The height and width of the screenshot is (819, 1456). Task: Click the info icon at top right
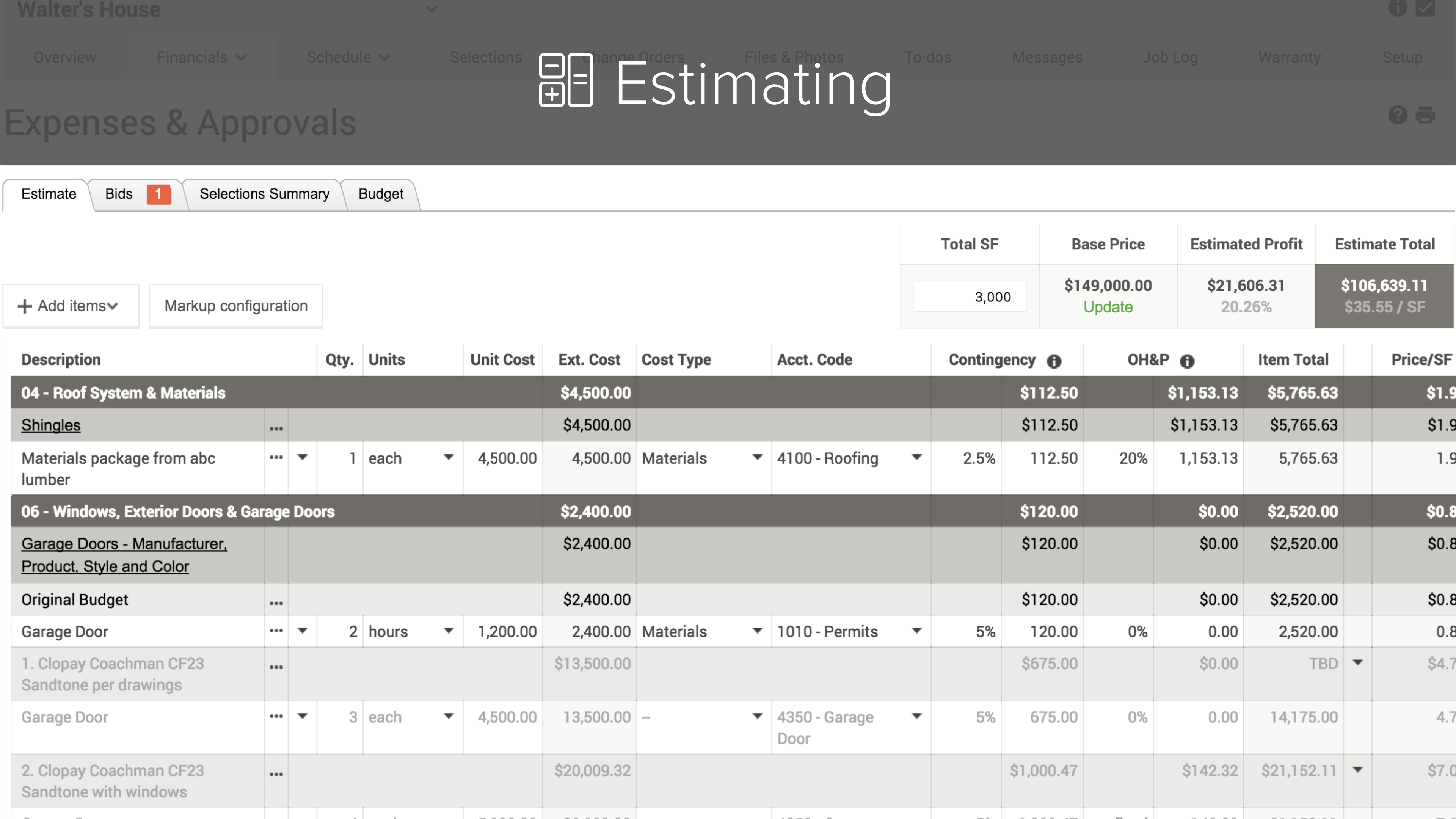tap(1398, 8)
